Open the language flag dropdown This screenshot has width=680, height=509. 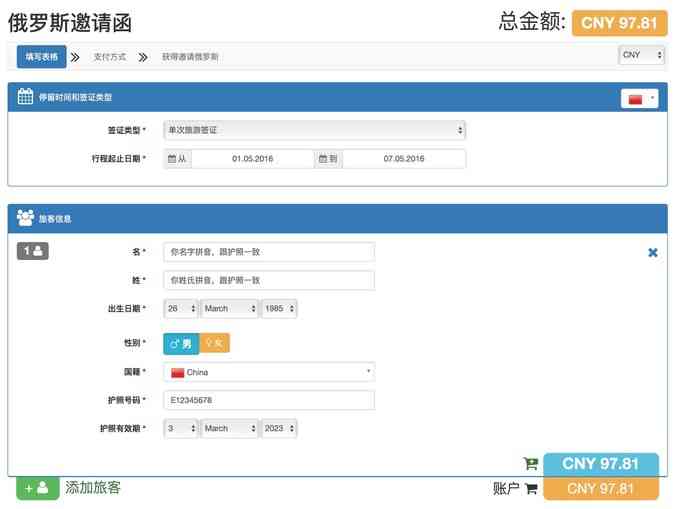640,98
